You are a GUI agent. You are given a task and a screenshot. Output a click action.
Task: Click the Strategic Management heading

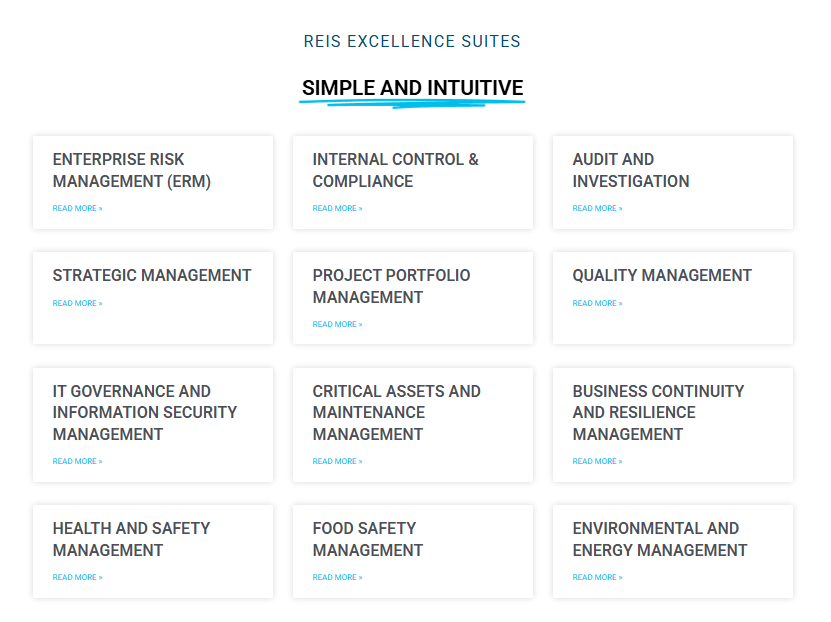[x=152, y=276]
